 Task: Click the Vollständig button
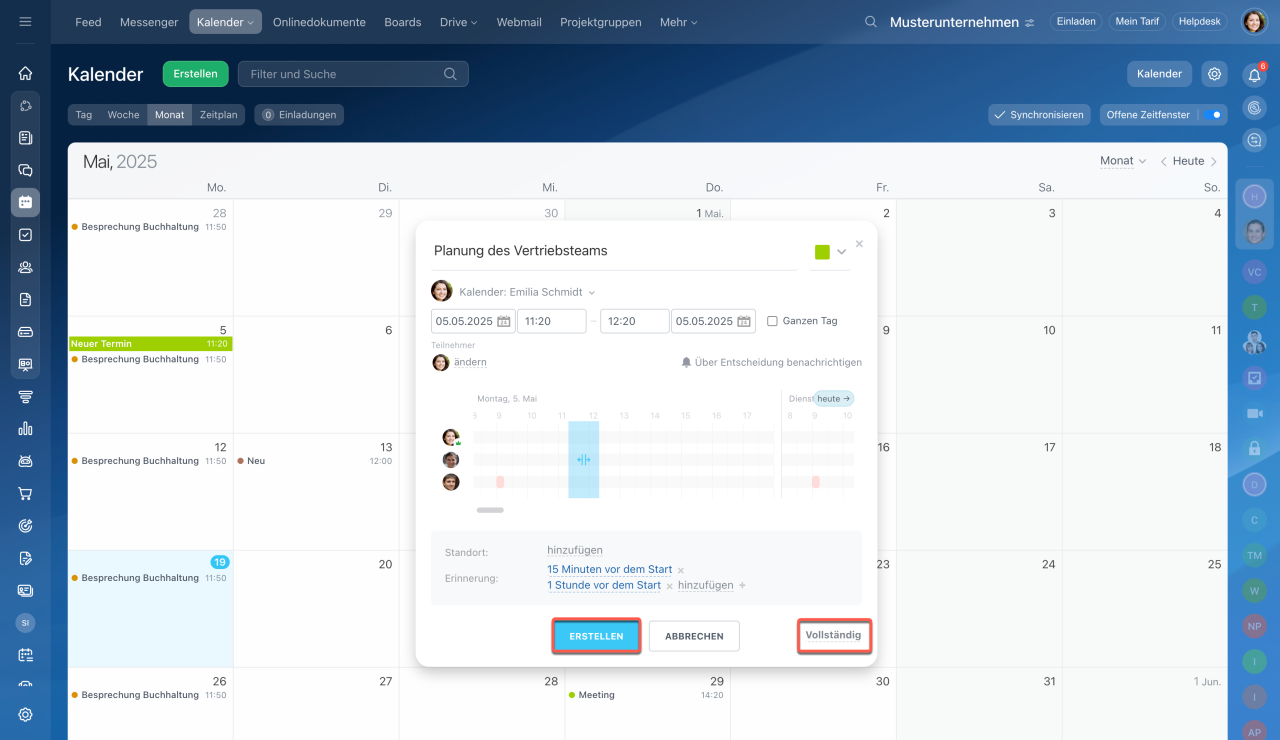833,635
